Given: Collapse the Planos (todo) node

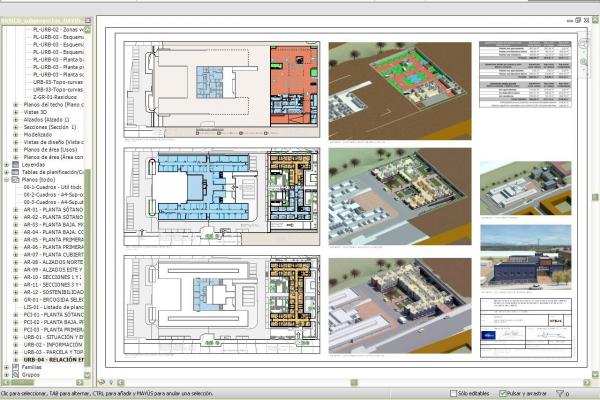Looking at the screenshot, I should click(x=5, y=181).
